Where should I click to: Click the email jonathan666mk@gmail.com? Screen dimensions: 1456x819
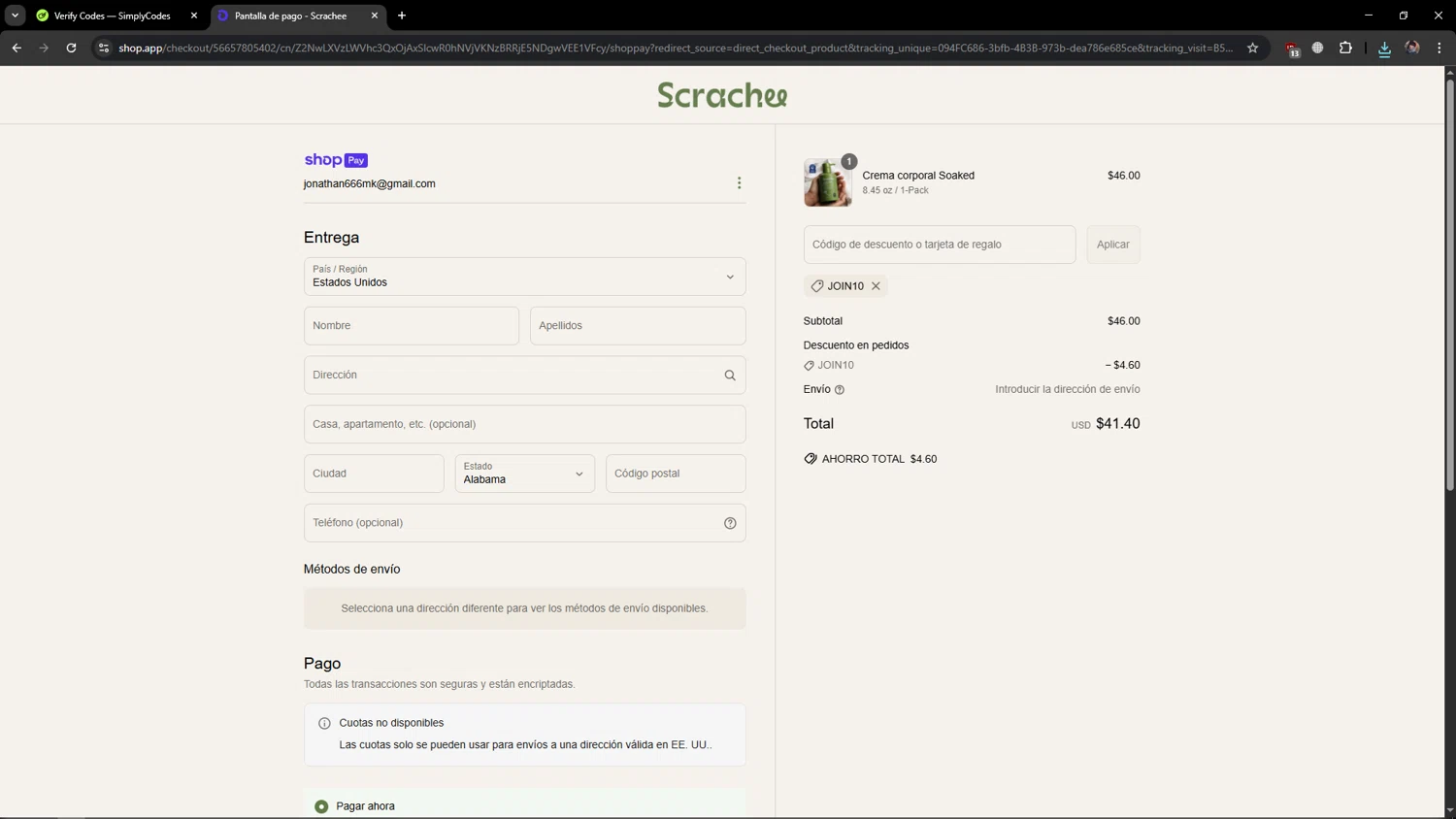pos(369,183)
